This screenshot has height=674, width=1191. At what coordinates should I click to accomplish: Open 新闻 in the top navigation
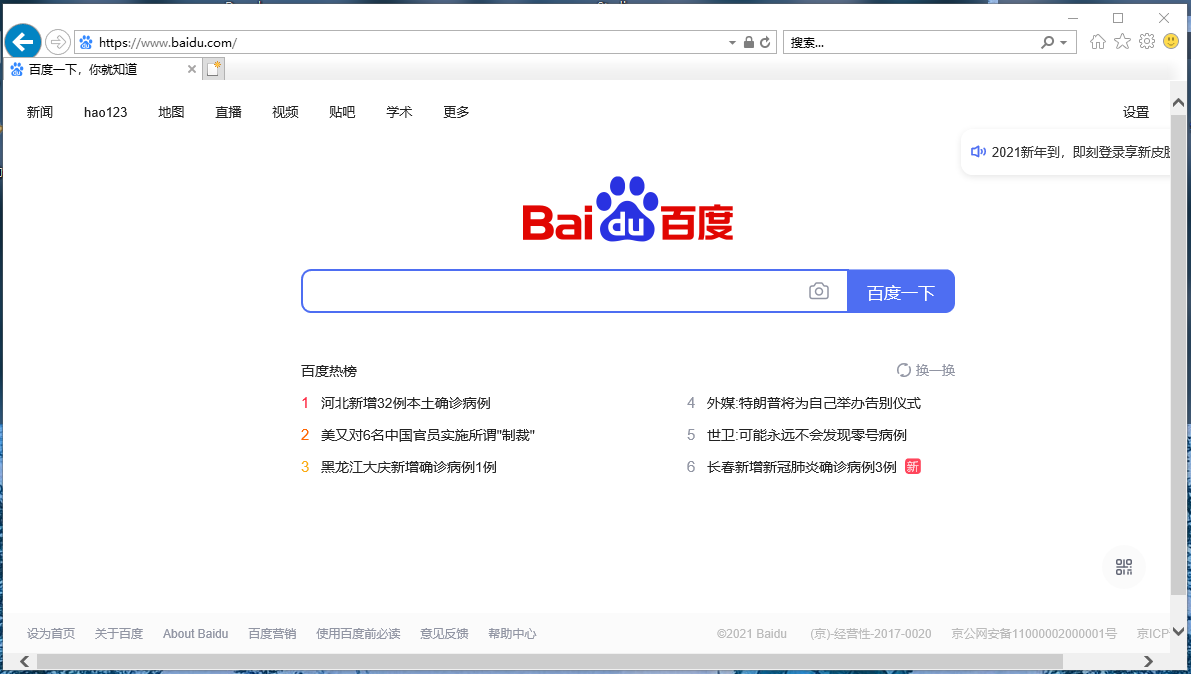coord(39,112)
